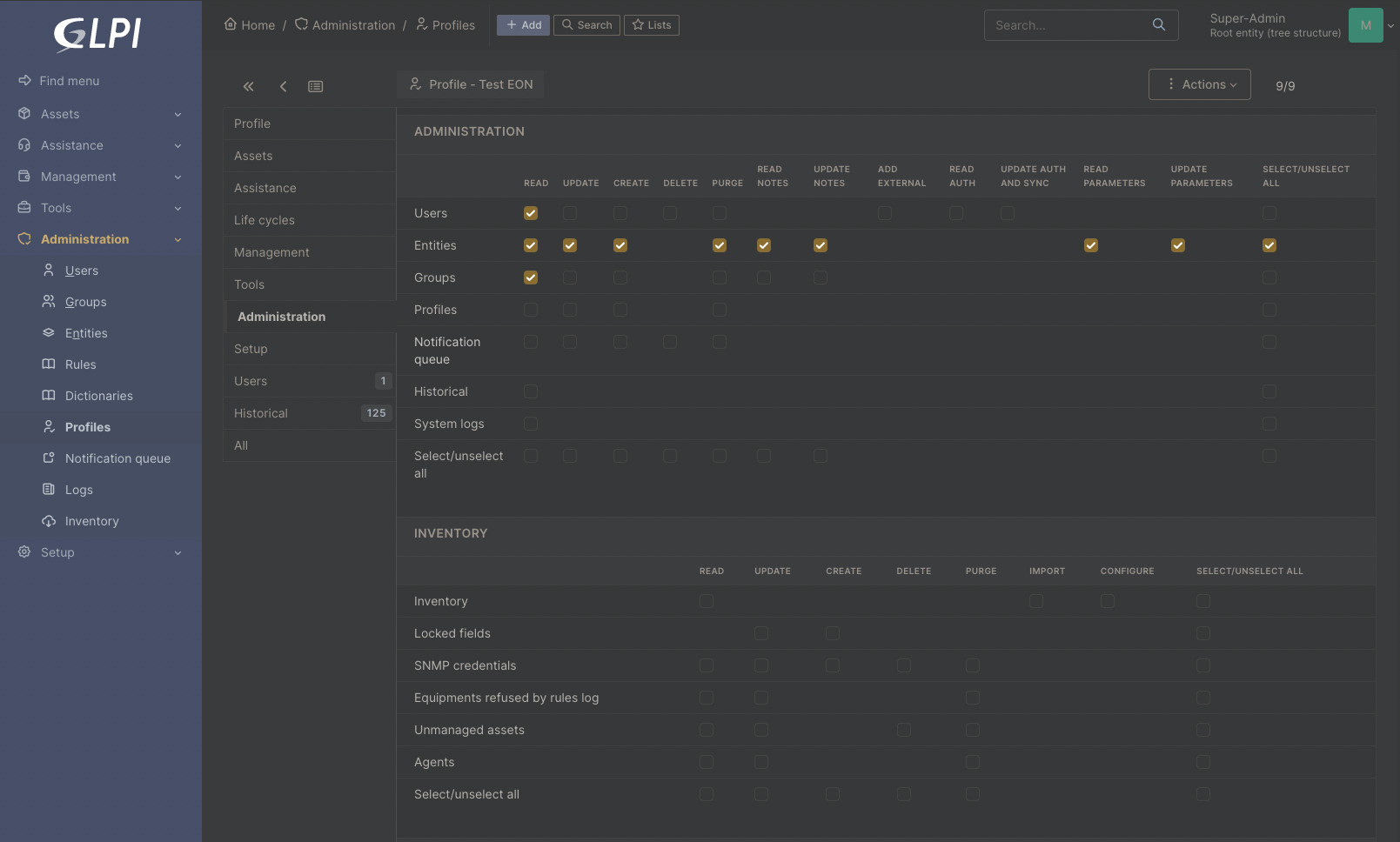Expand the Assets sidebar menu
The image size is (1400, 842).
click(101, 114)
